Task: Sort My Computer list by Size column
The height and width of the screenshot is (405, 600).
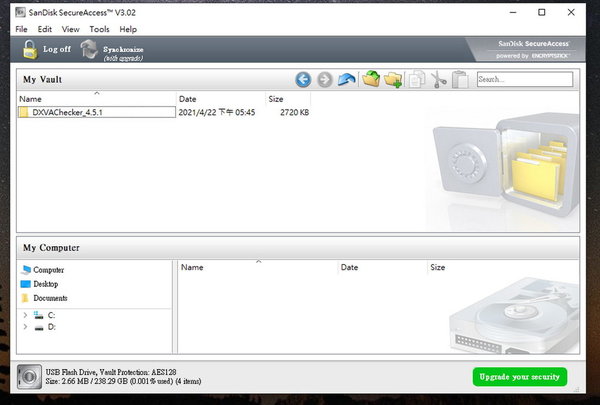Action: pyautogui.click(x=437, y=267)
